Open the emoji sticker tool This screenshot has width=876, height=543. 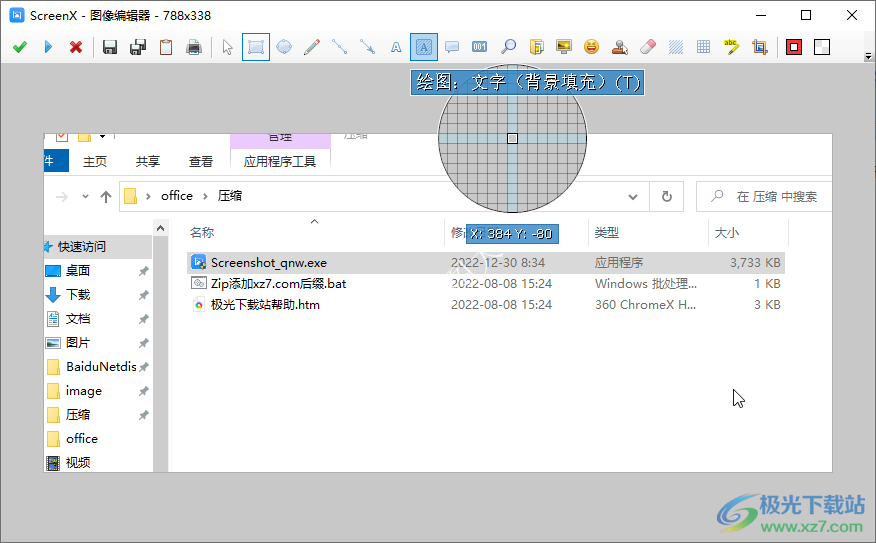point(592,47)
